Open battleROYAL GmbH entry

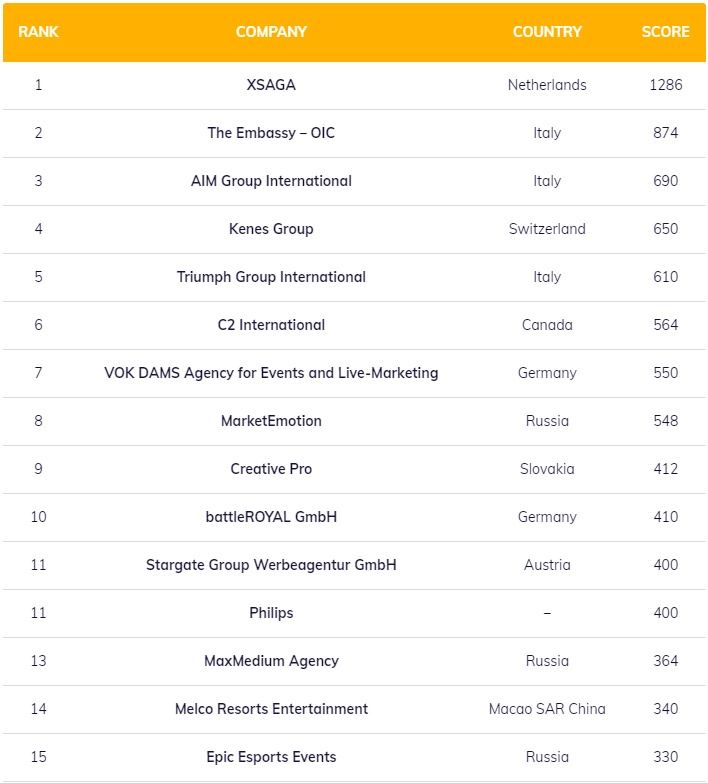(271, 517)
